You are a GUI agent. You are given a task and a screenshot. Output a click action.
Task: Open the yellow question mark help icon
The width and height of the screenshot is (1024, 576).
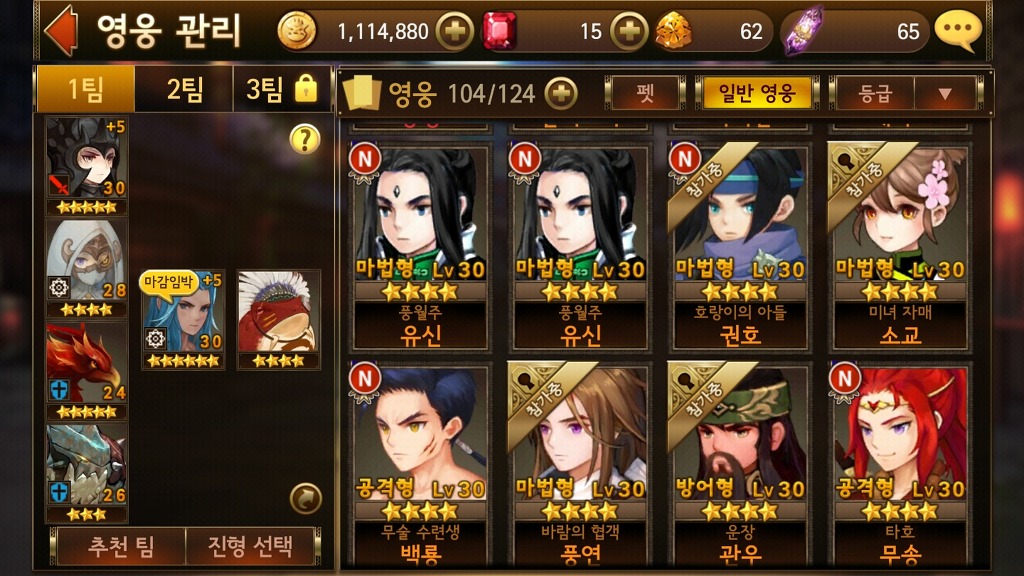point(305,139)
